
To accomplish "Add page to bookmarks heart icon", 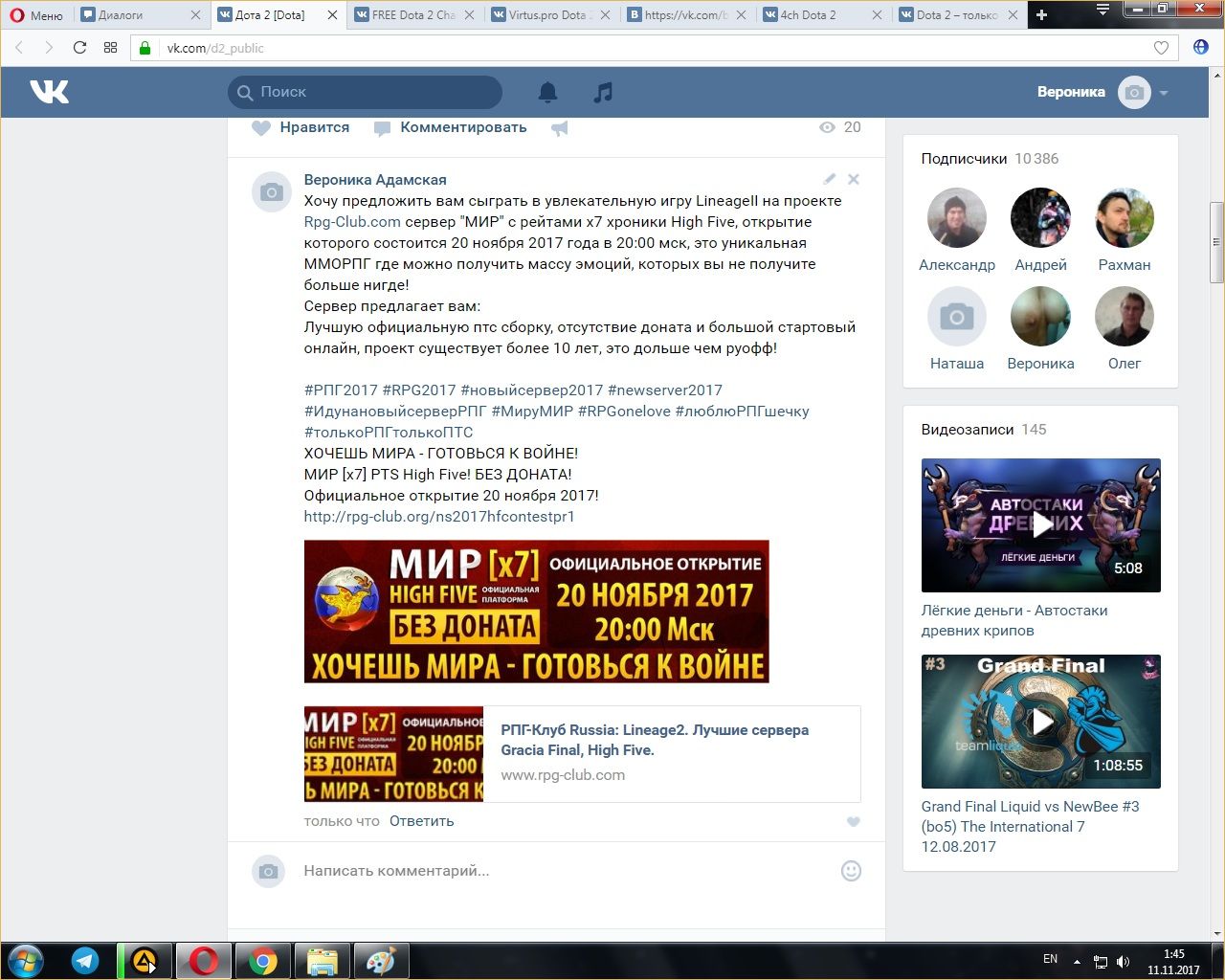I will click(1161, 48).
